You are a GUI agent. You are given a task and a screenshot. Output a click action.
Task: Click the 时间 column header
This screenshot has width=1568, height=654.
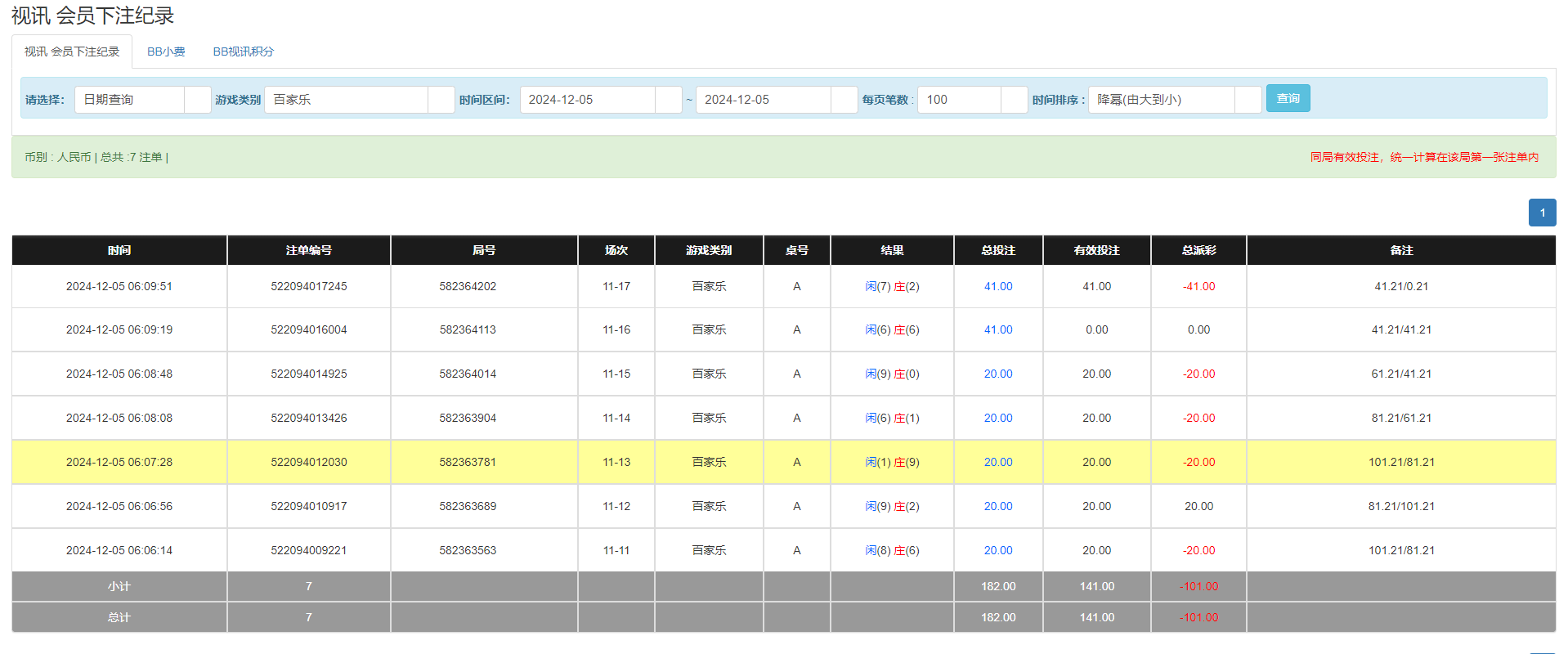point(119,250)
